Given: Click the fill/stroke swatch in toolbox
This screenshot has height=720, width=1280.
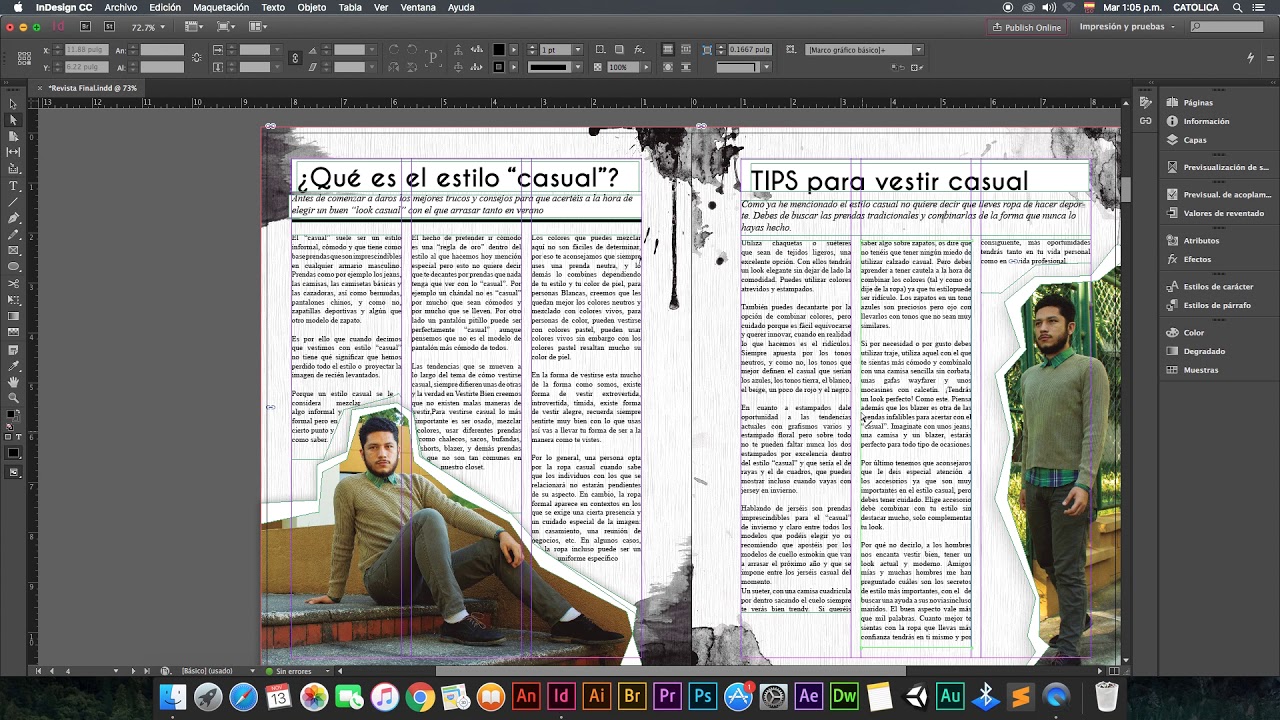Looking at the screenshot, I should (12, 414).
